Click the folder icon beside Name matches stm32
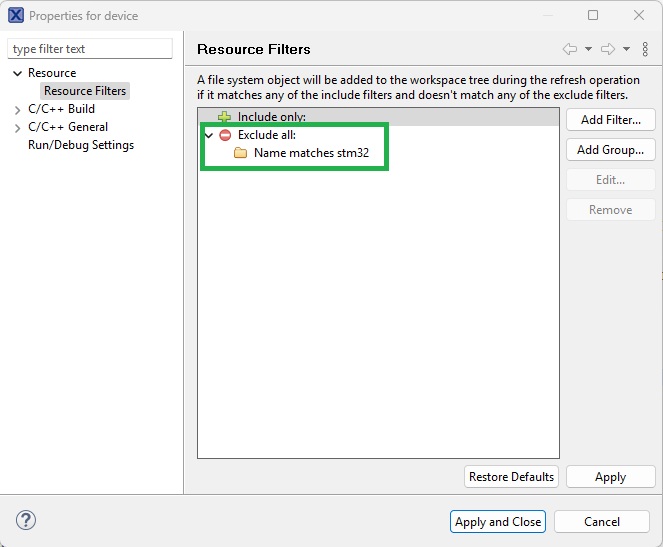The height and width of the screenshot is (547, 663). (x=240, y=153)
